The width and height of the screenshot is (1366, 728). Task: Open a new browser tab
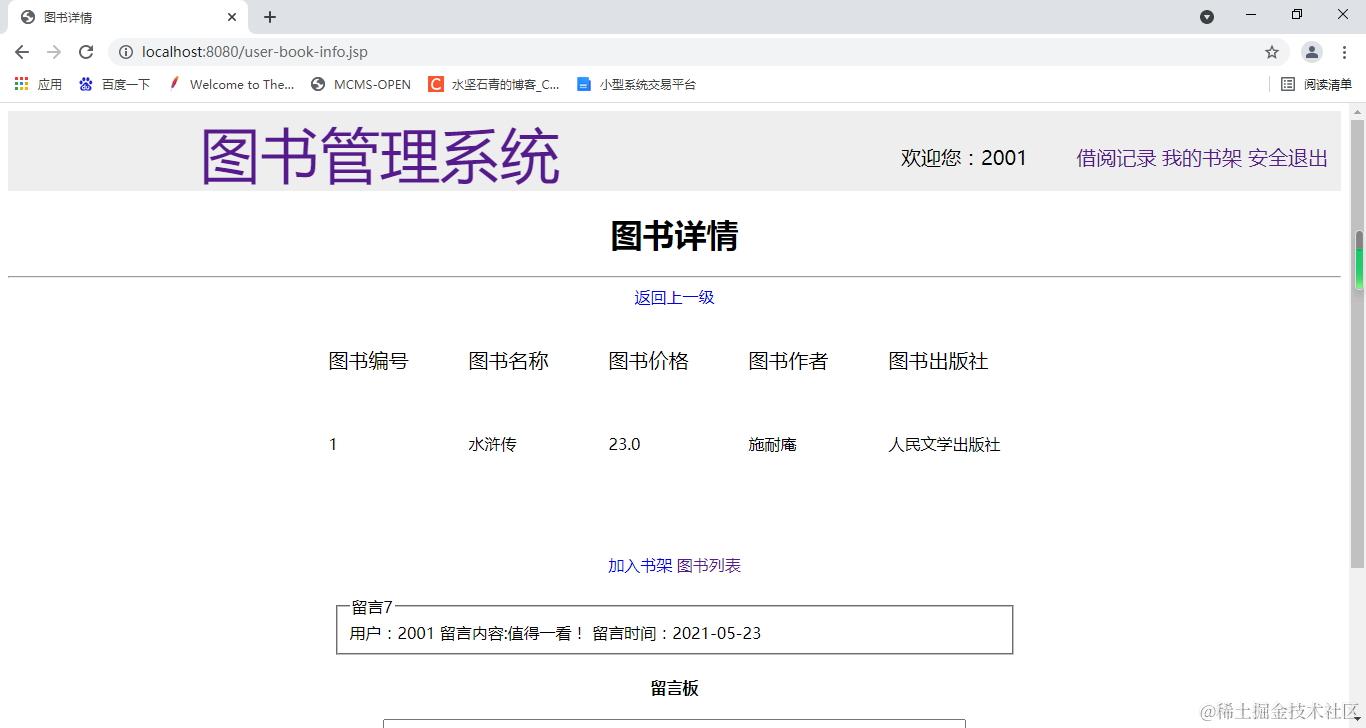pyautogui.click(x=269, y=17)
